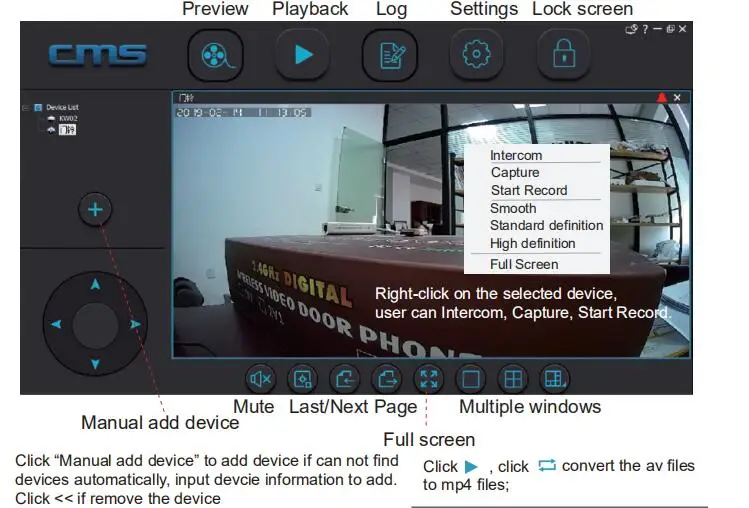Click the Full screen expand arrows icon
This screenshot has width=749, height=508.
(x=428, y=379)
